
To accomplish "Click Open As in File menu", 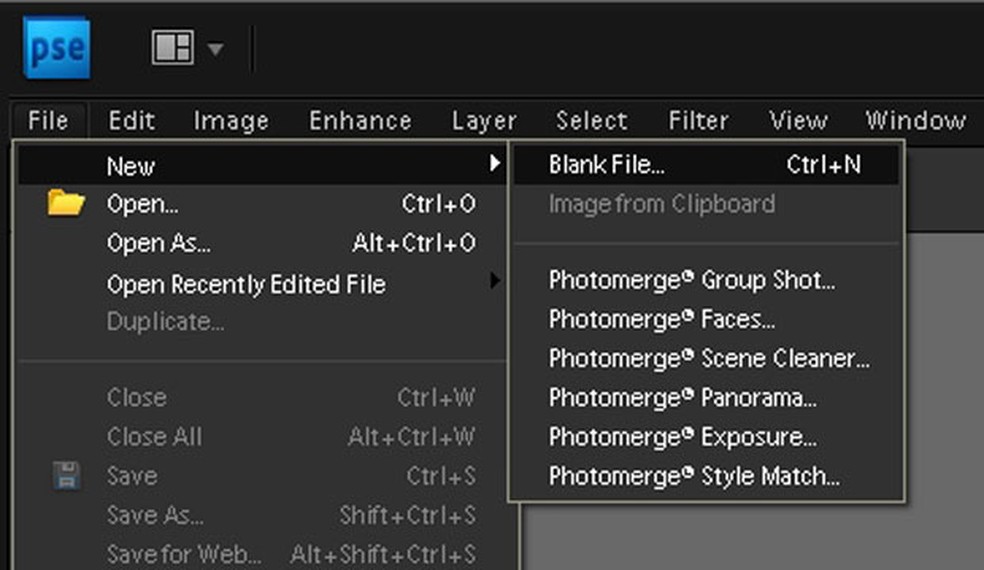I will coord(158,243).
